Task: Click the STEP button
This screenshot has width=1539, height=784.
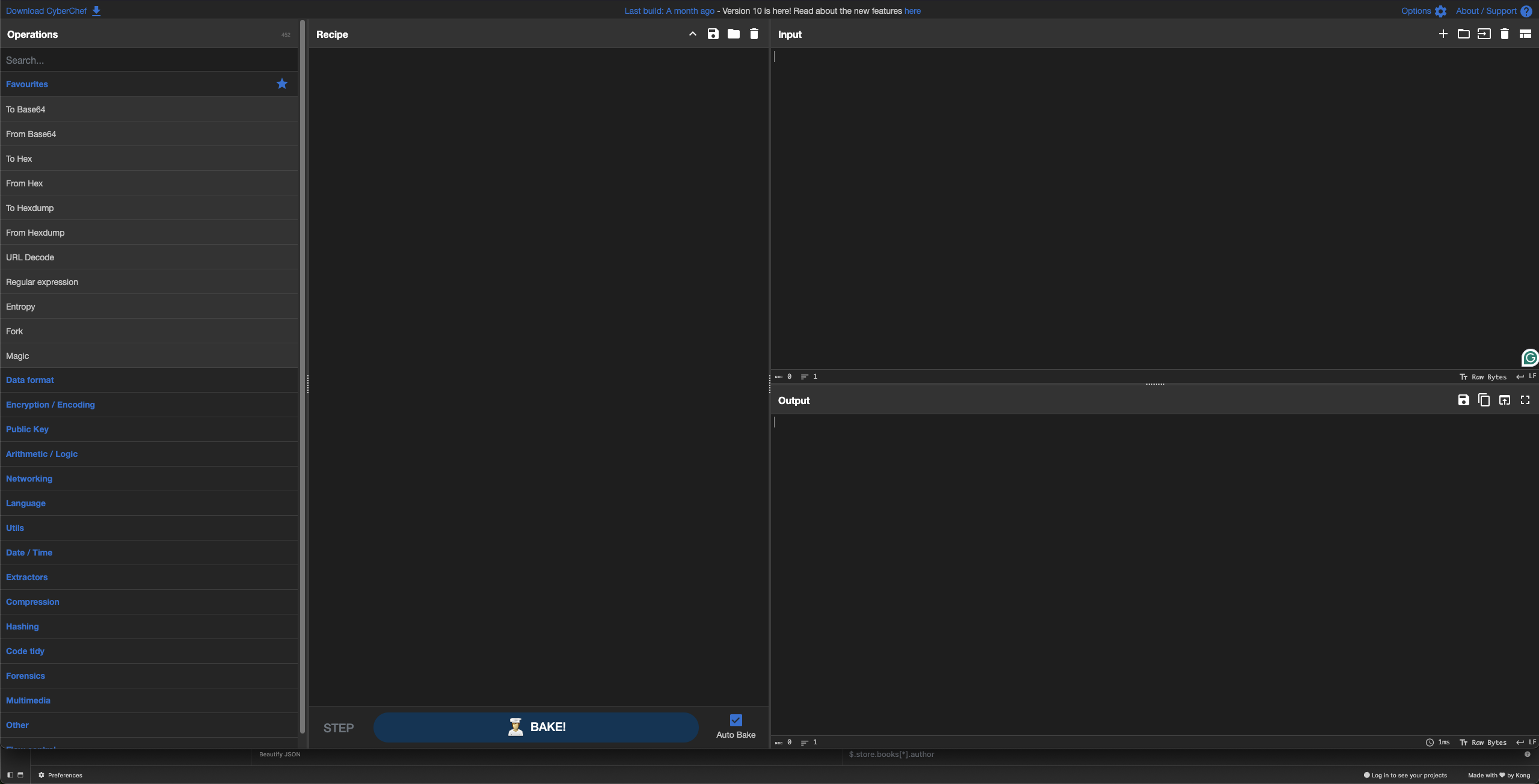Action: pos(339,728)
